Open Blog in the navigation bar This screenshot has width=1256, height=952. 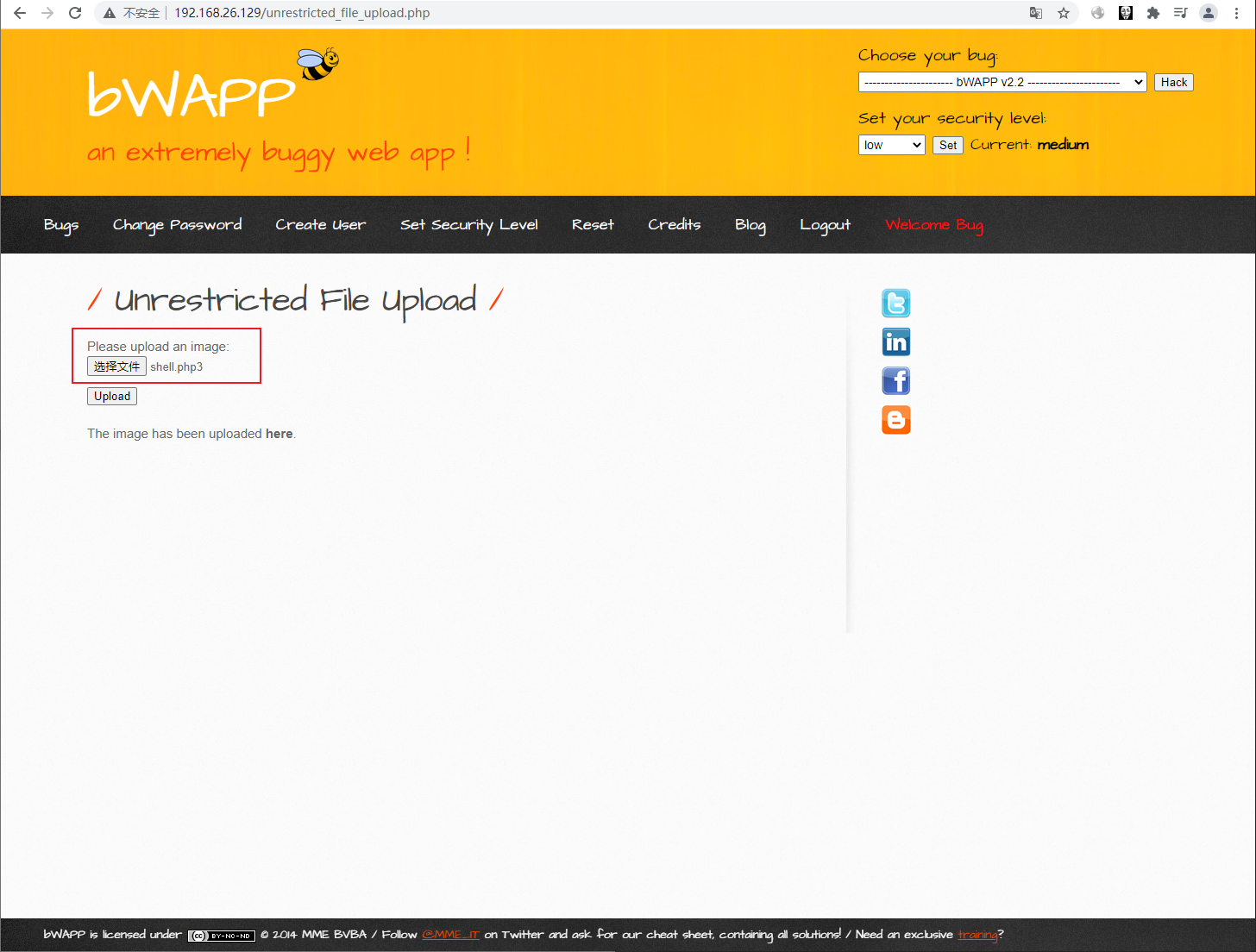pyautogui.click(x=750, y=225)
